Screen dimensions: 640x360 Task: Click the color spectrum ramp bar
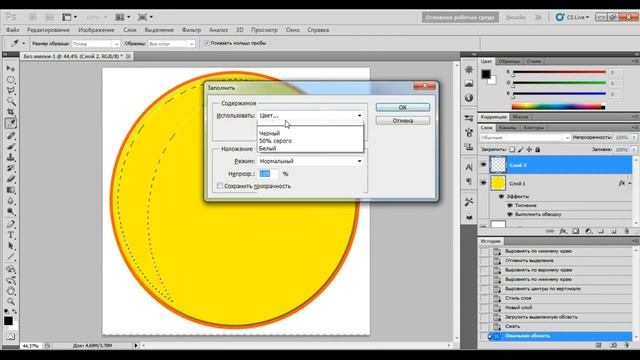[x=558, y=107]
